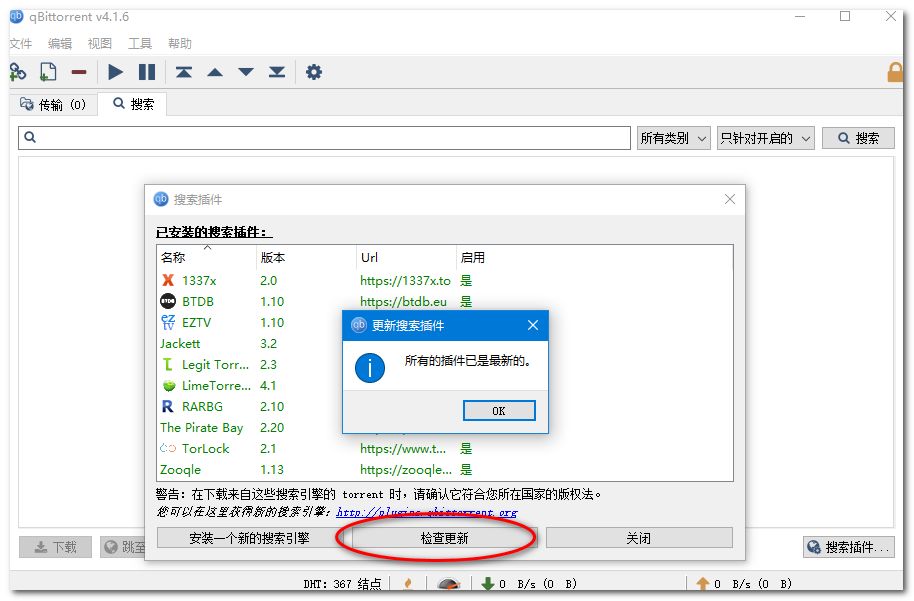Click 安装一个新的搜索引擎 button

249,538
